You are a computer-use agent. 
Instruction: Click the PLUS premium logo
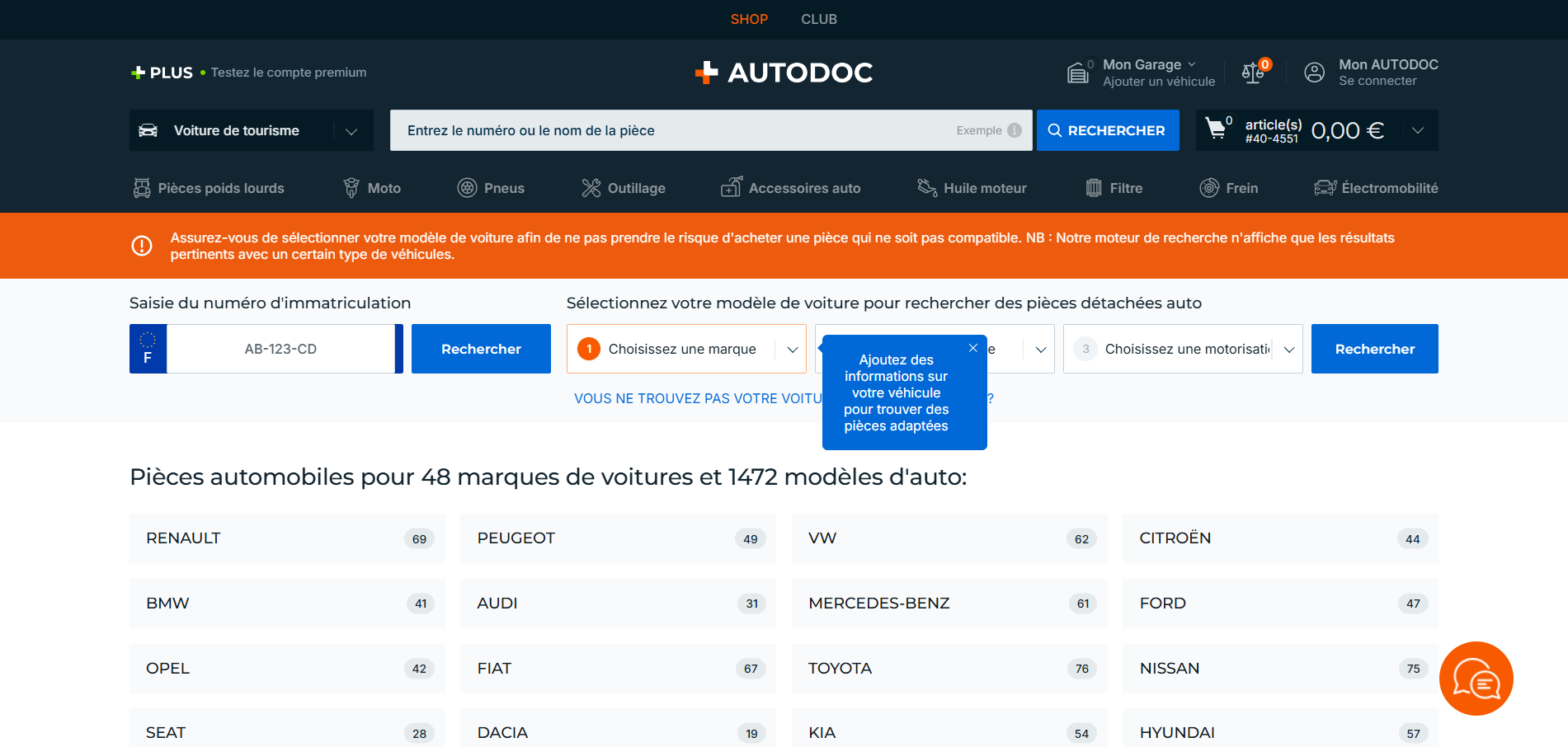pos(162,73)
